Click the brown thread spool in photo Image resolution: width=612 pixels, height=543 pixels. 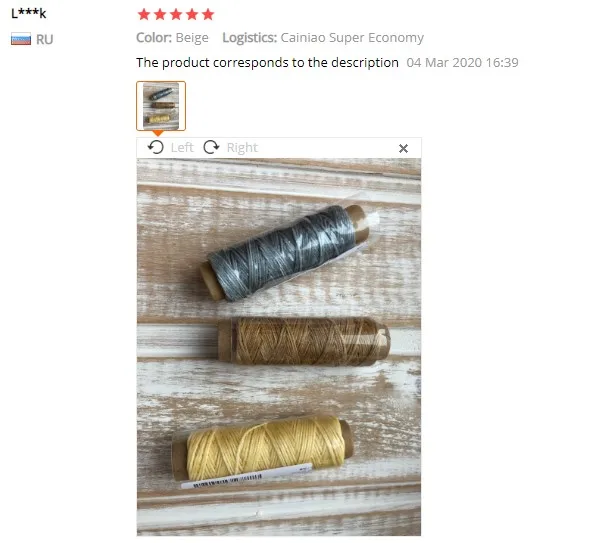coord(304,340)
